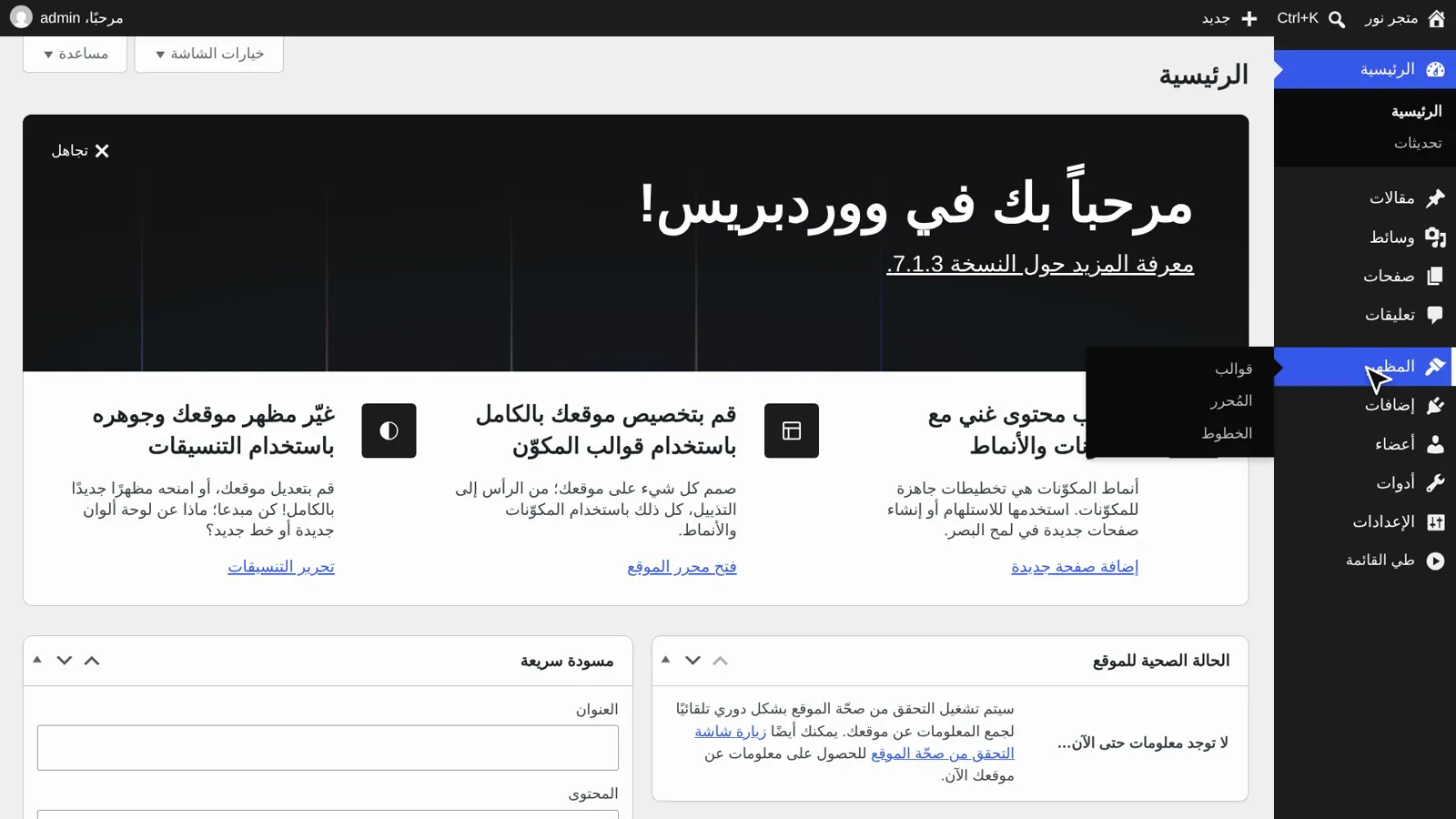The image size is (1456, 819).
Task: Click the معرفة المزيد حول النسخة 7.1.3 link
Action: (1040, 264)
